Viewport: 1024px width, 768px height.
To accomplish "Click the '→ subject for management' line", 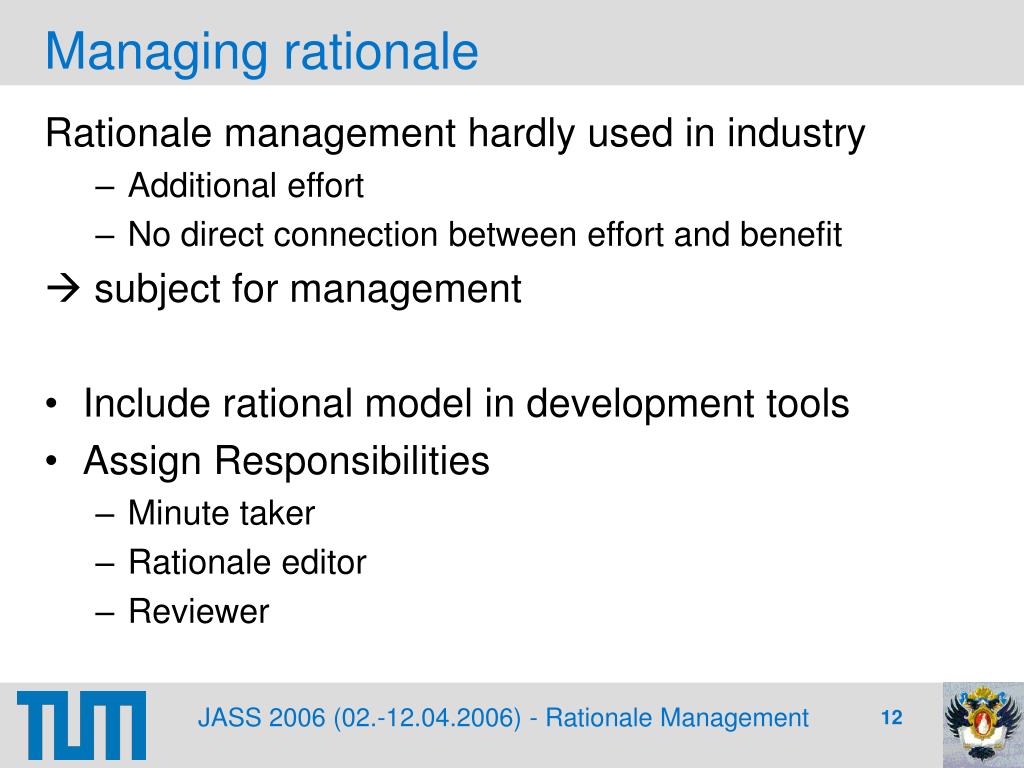I will pyautogui.click(x=284, y=289).
